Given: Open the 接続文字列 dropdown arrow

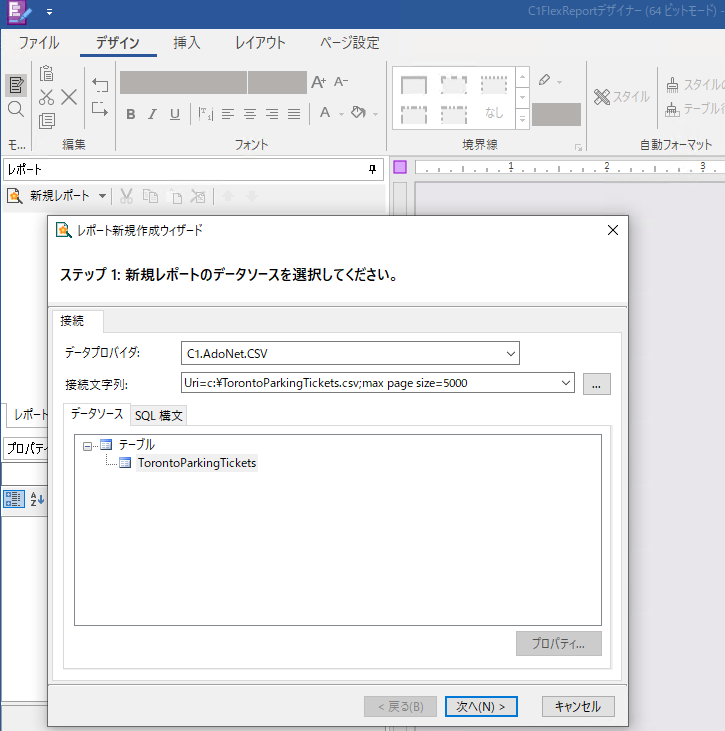Looking at the screenshot, I should (x=566, y=383).
